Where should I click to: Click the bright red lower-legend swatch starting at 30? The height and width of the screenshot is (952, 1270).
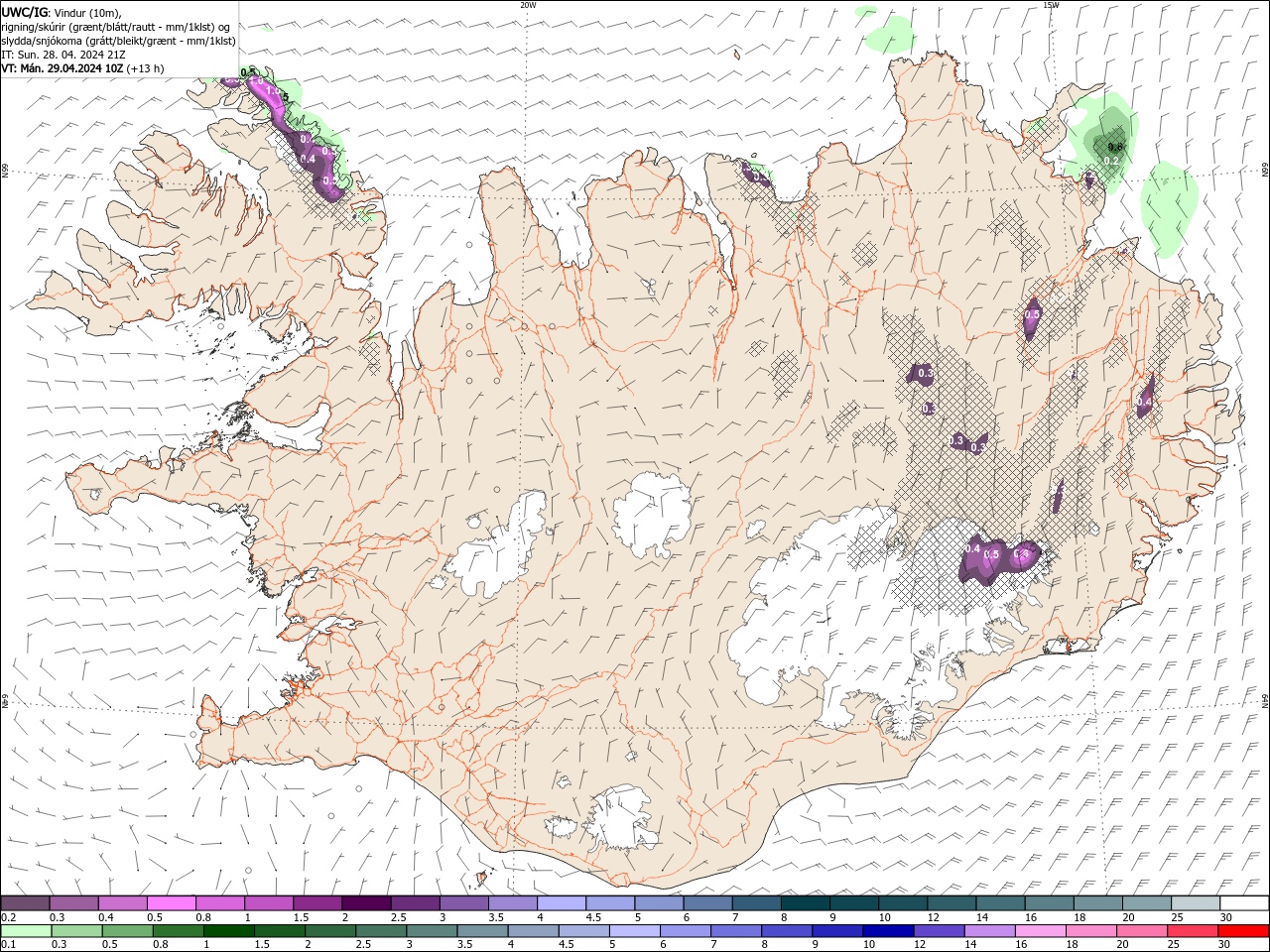tap(1244, 931)
